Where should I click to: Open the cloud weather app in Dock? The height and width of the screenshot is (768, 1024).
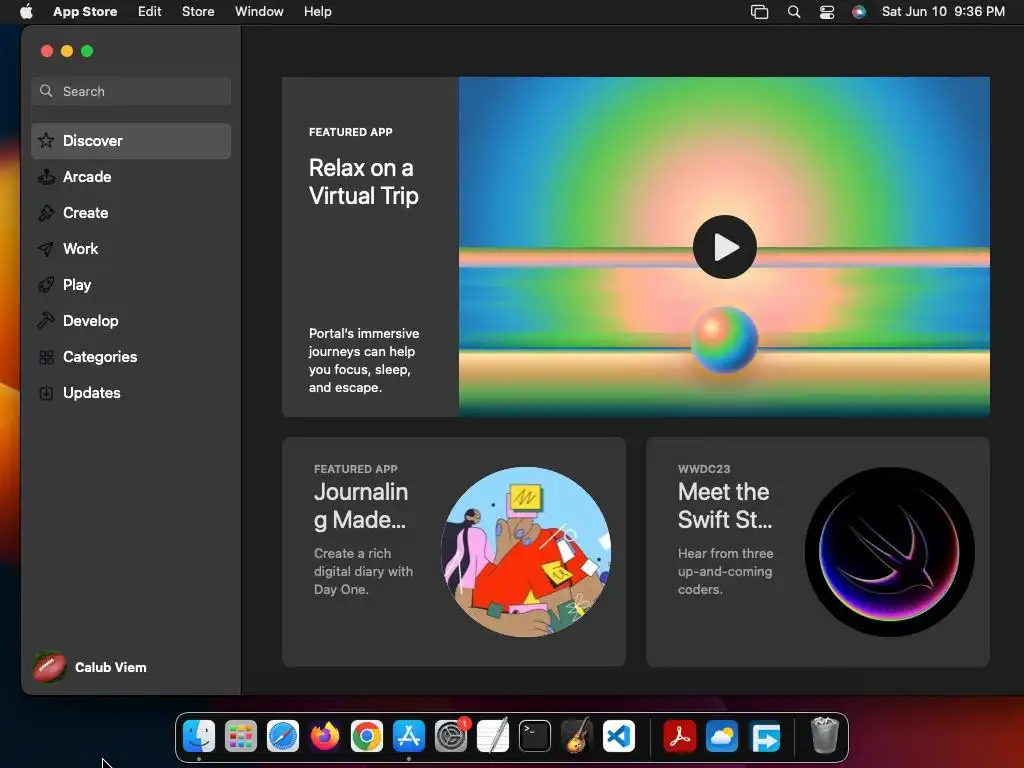(x=722, y=737)
